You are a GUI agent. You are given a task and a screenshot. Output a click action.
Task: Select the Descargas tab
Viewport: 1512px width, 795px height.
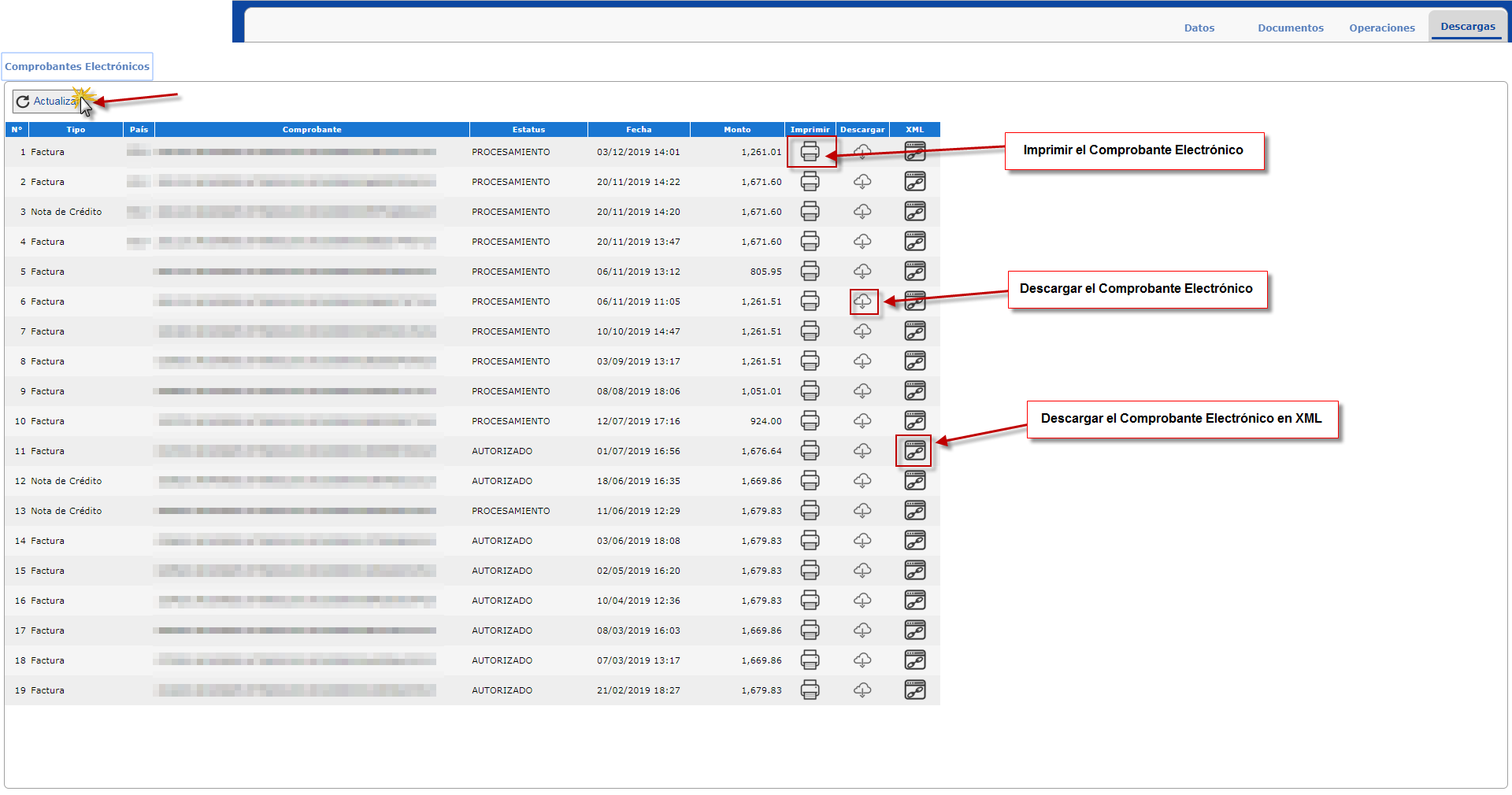1467,27
